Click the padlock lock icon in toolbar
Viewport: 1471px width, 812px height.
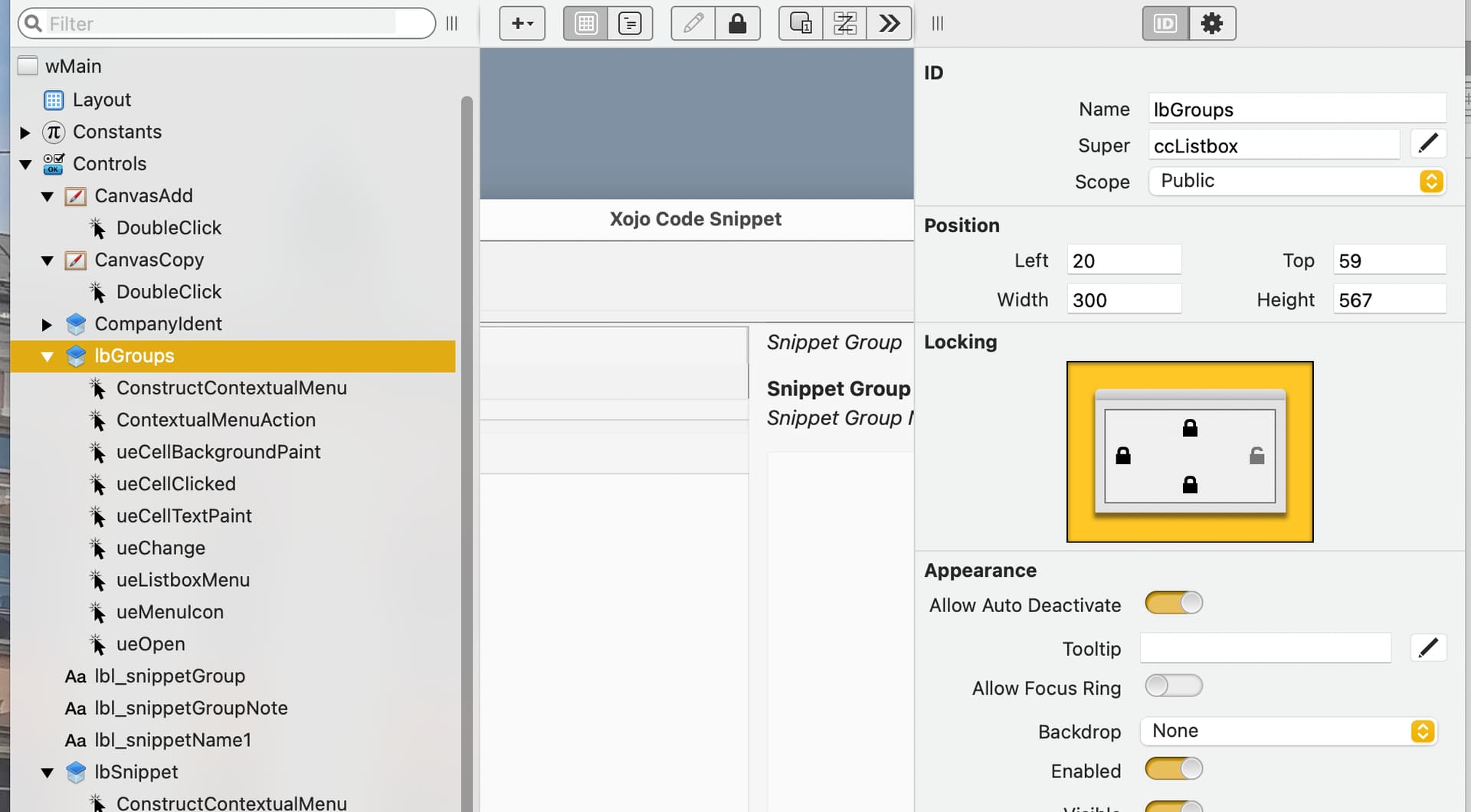[x=737, y=24]
